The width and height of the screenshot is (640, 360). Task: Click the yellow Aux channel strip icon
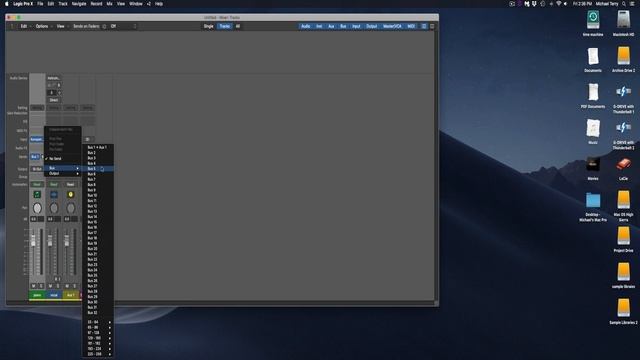click(x=71, y=195)
